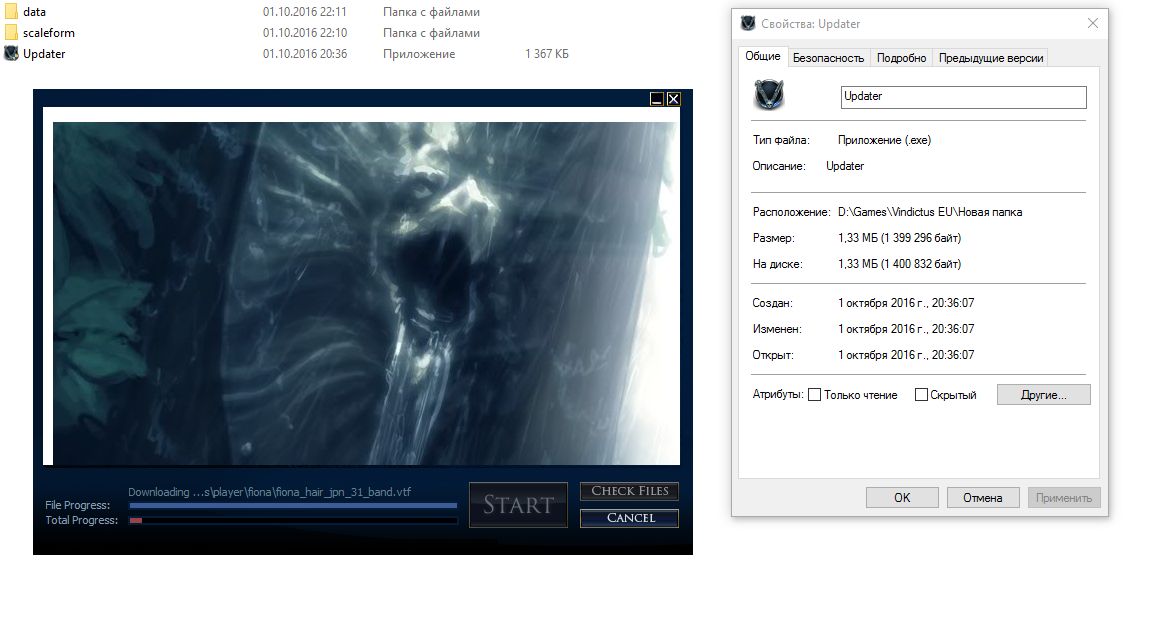Click the file type Приложение (.exe)

884,140
